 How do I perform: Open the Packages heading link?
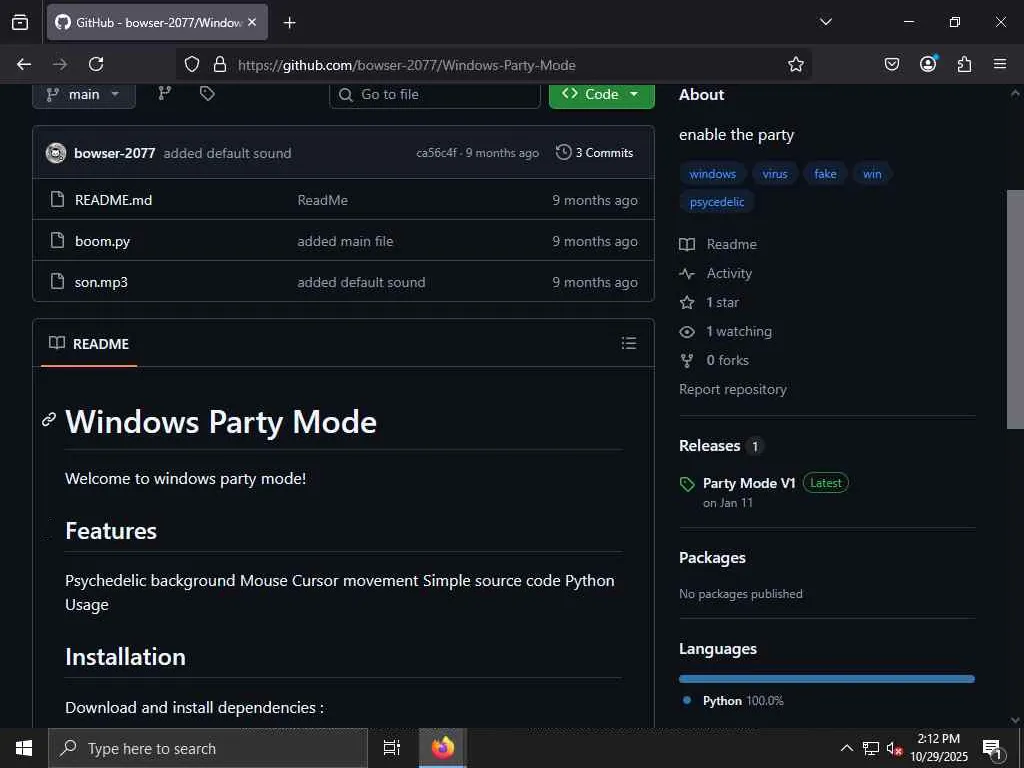click(712, 558)
